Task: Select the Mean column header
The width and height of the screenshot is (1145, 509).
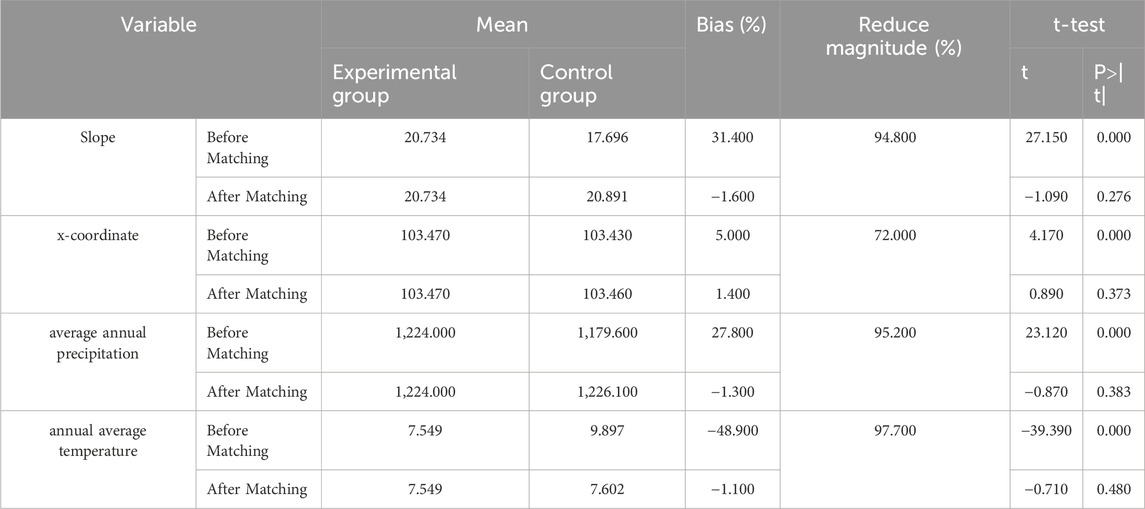Action: tap(502, 25)
